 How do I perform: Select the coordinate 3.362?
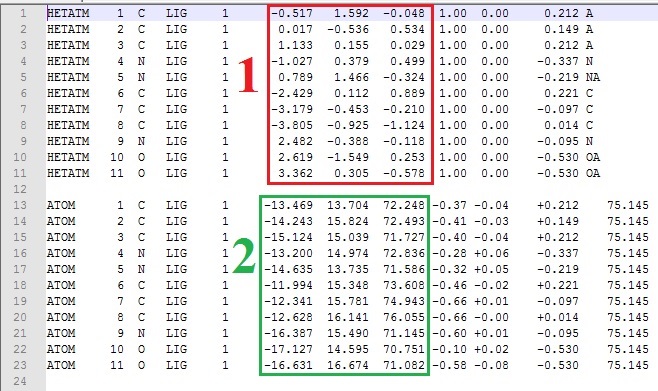click(x=295, y=173)
